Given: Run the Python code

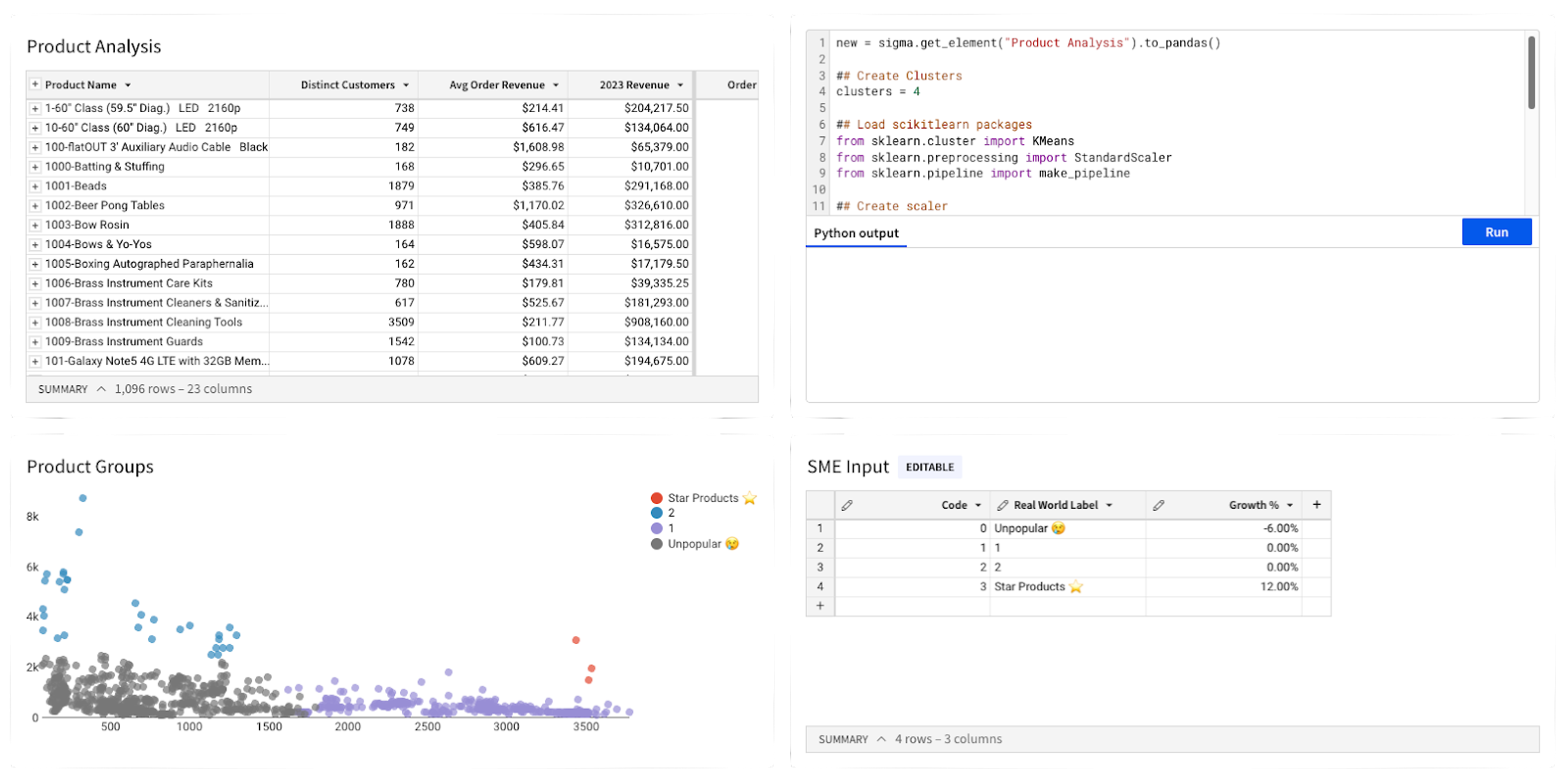Looking at the screenshot, I should pyautogui.click(x=1497, y=232).
